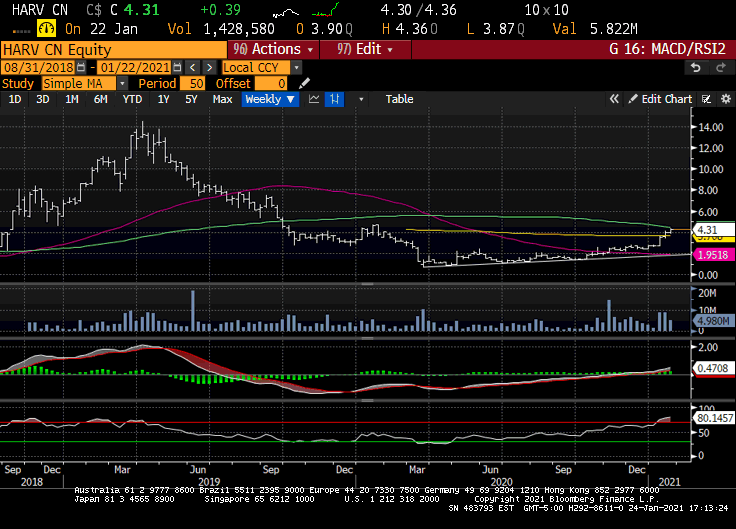Select the Max range tab

pos(222,99)
